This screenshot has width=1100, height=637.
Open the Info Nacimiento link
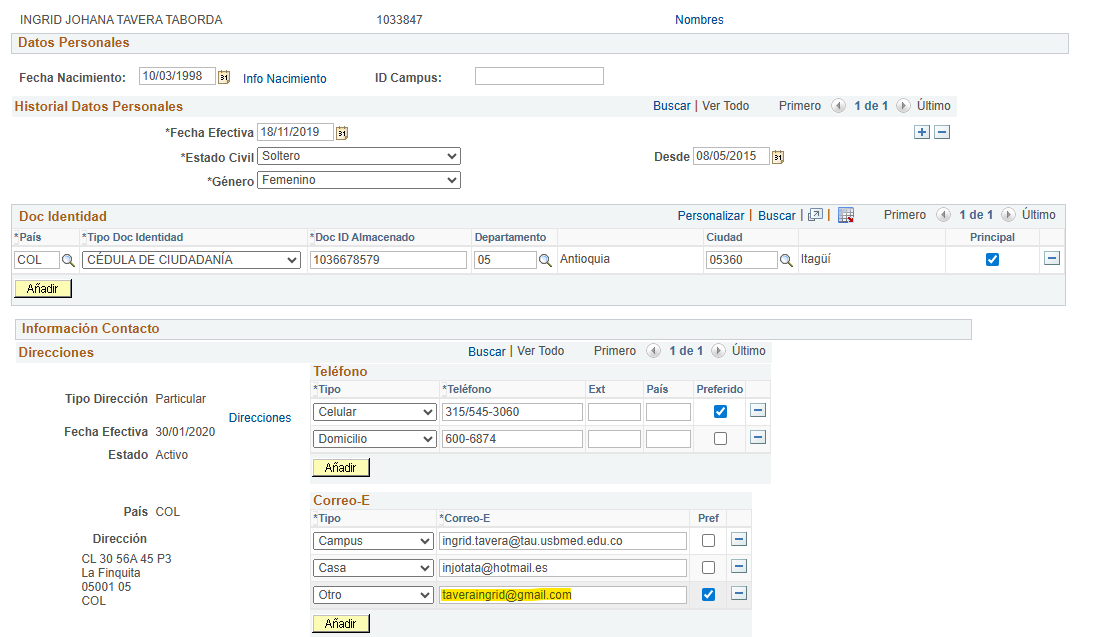coord(284,79)
